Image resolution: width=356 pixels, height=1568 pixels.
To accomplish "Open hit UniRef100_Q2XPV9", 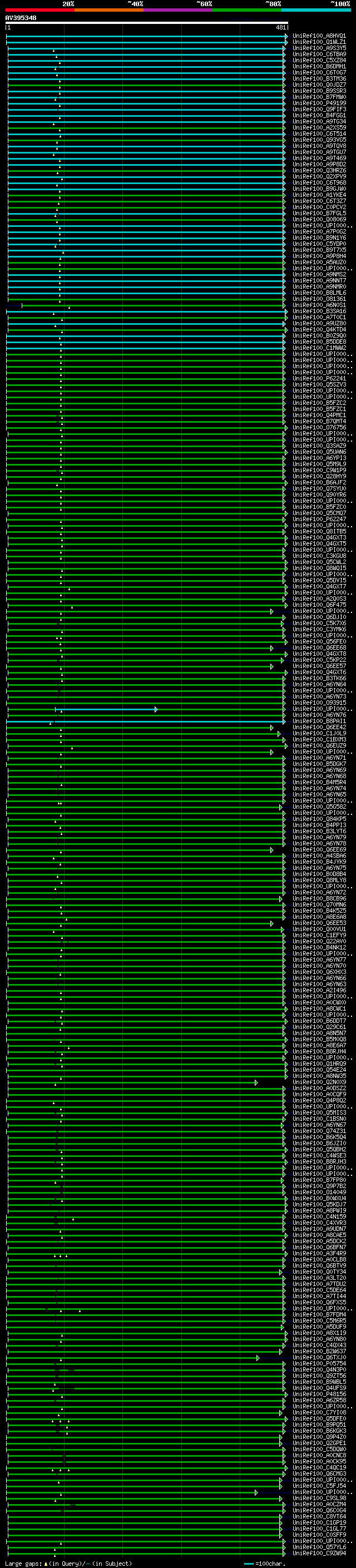I will coord(319,176).
